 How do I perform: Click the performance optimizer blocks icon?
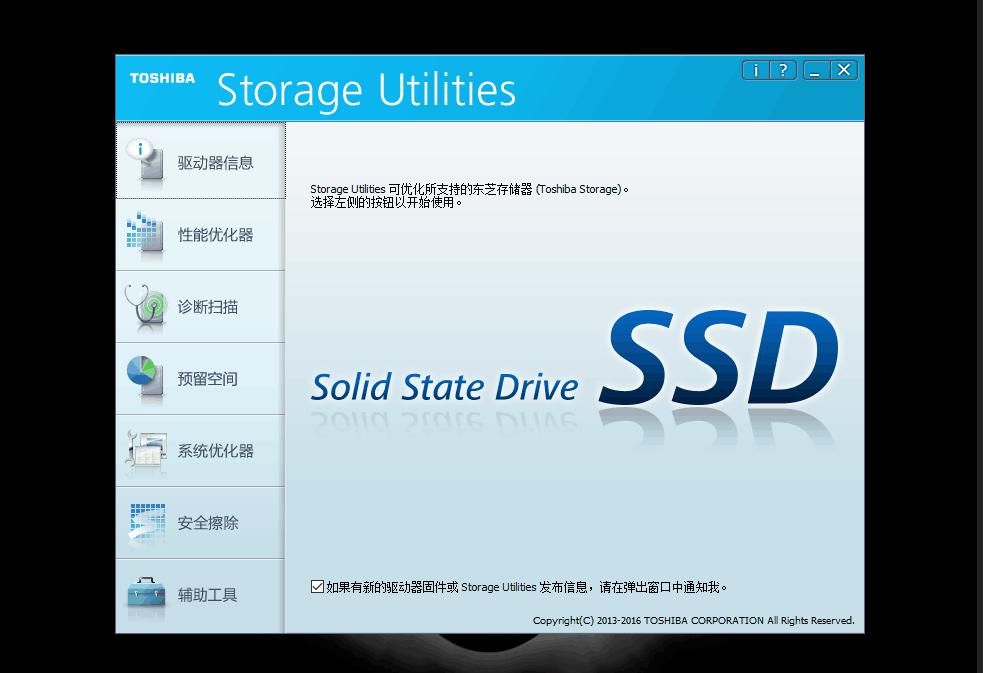pos(145,234)
